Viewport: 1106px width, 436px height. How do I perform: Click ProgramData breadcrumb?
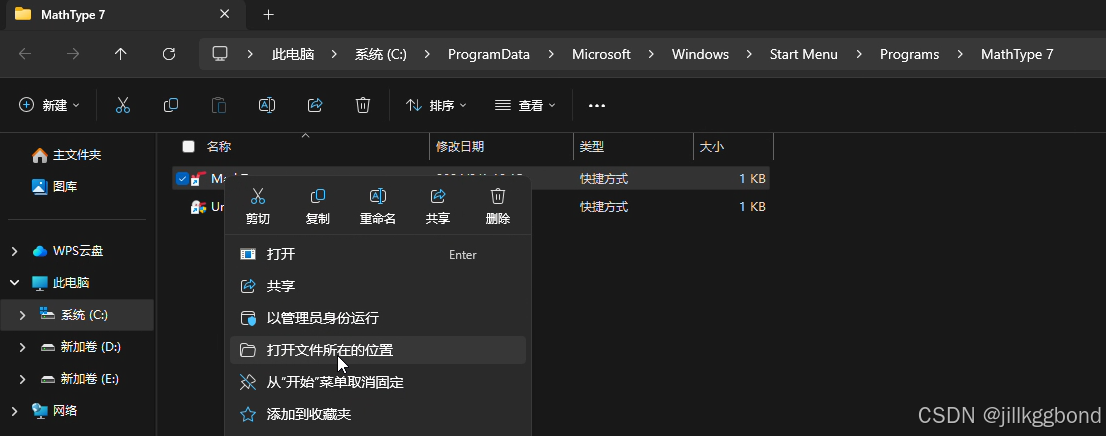pyautogui.click(x=489, y=54)
